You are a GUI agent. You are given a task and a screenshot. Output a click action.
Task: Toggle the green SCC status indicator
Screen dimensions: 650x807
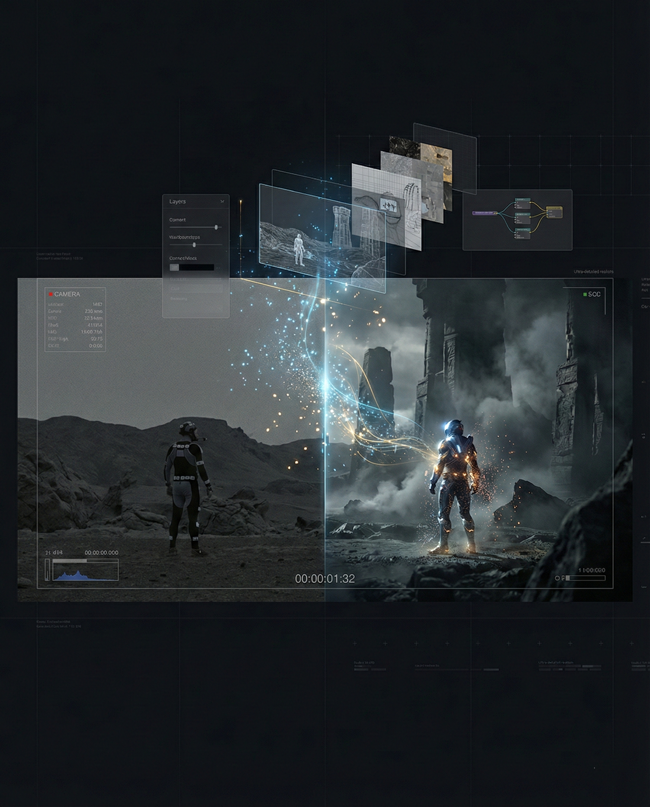click(588, 294)
